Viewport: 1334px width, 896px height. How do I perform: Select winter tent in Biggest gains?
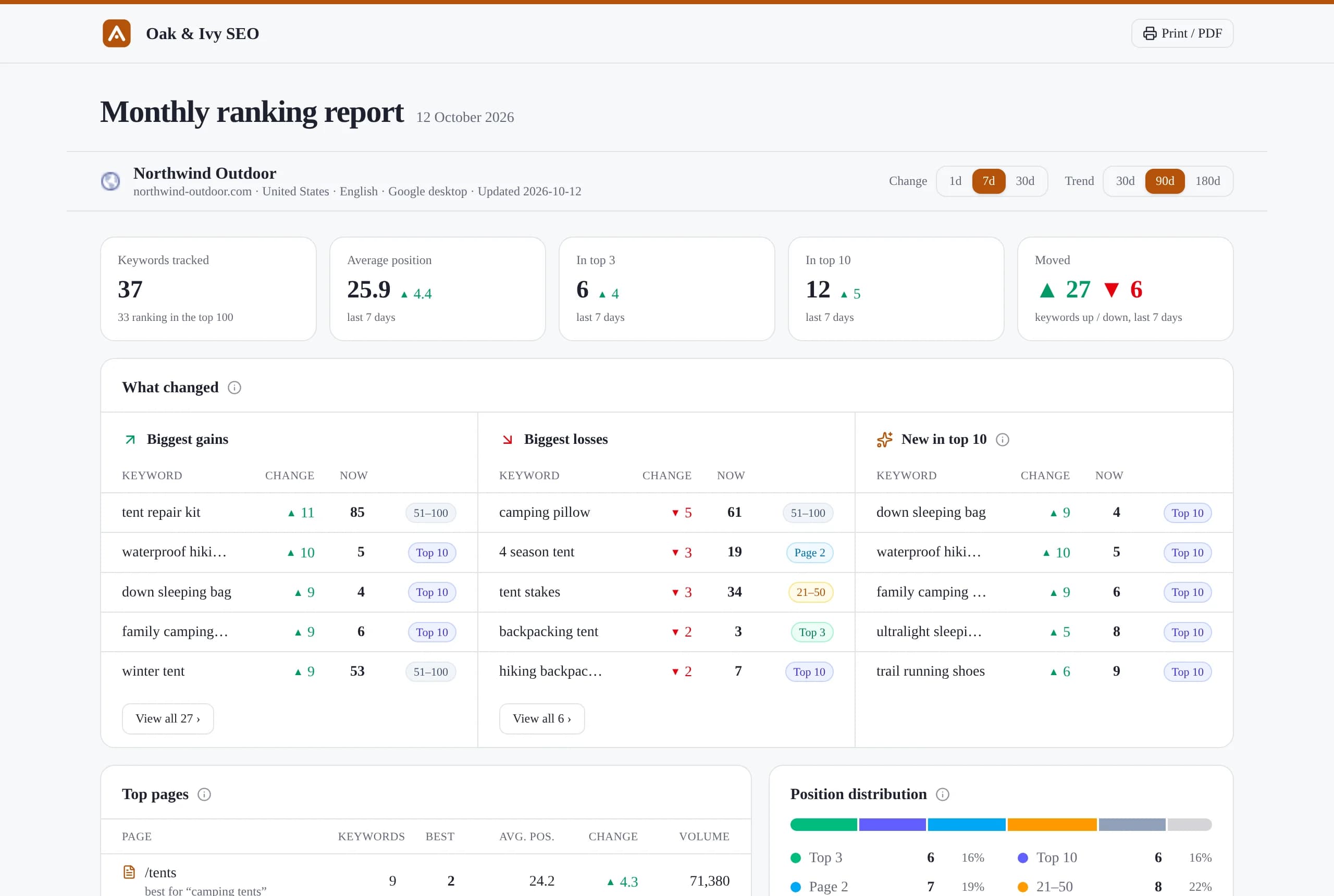[289, 671]
